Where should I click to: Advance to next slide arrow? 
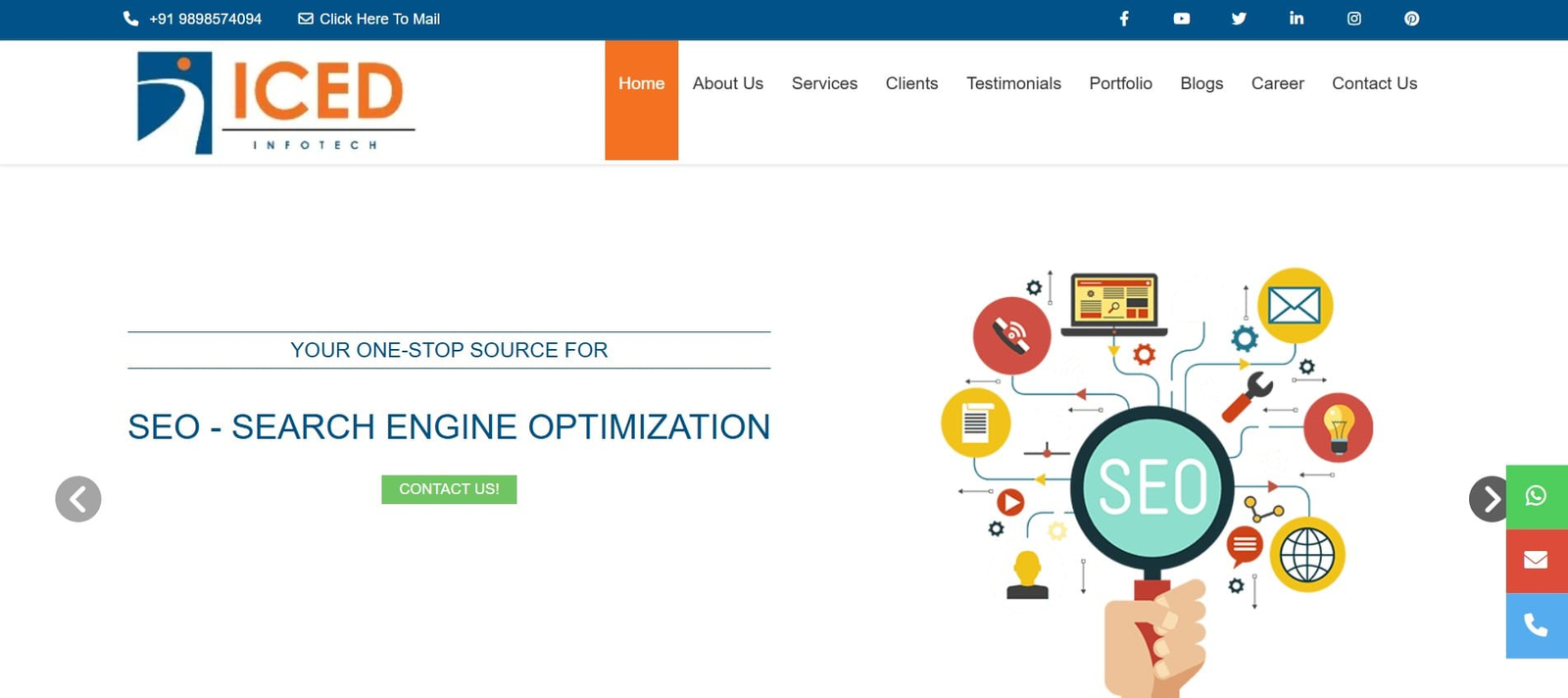tap(1489, 499)
